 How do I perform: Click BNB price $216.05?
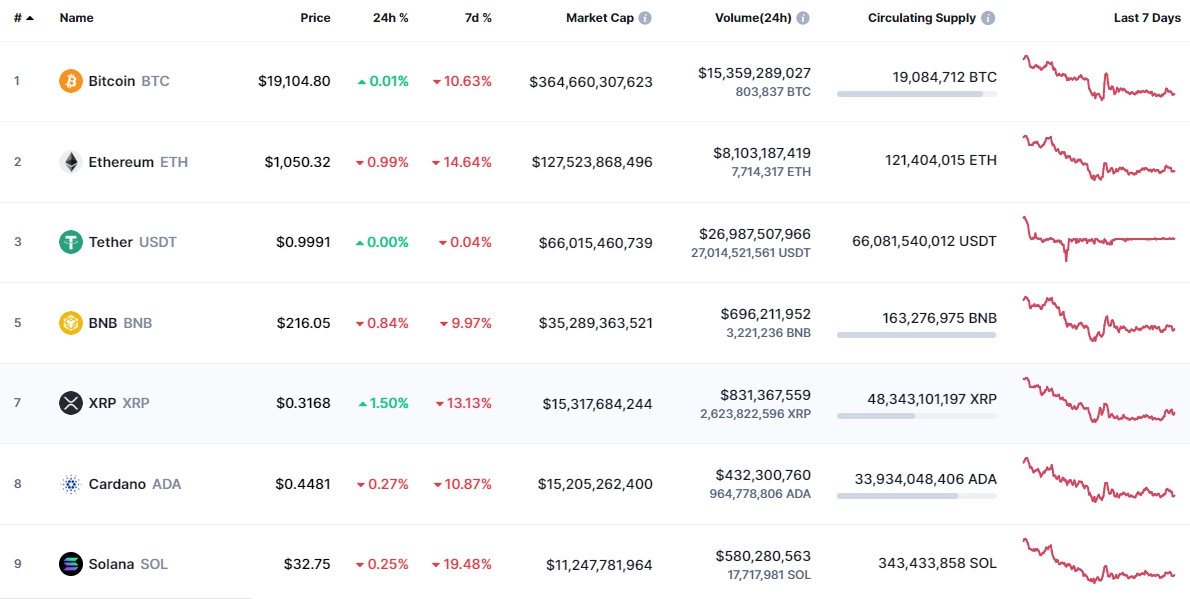tap(304, 323)
